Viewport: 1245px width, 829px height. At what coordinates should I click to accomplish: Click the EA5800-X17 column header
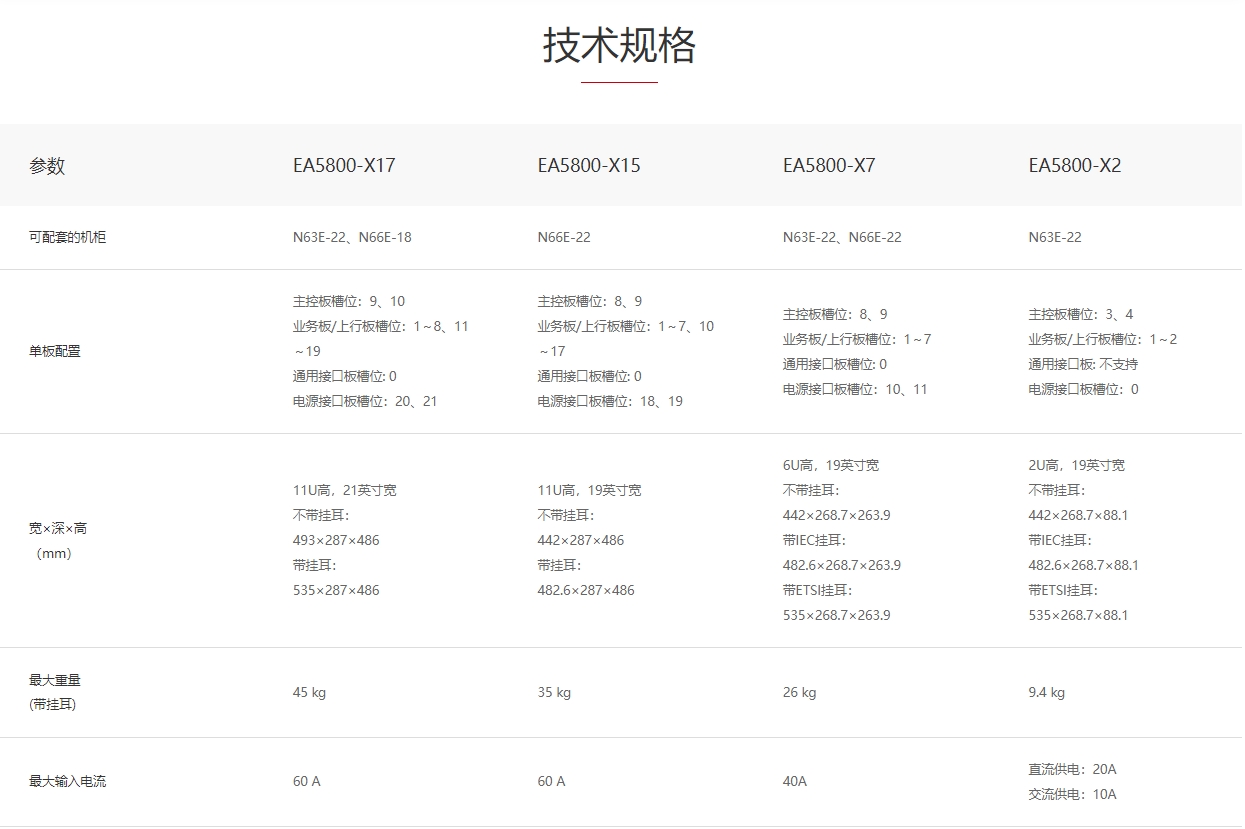344,166
